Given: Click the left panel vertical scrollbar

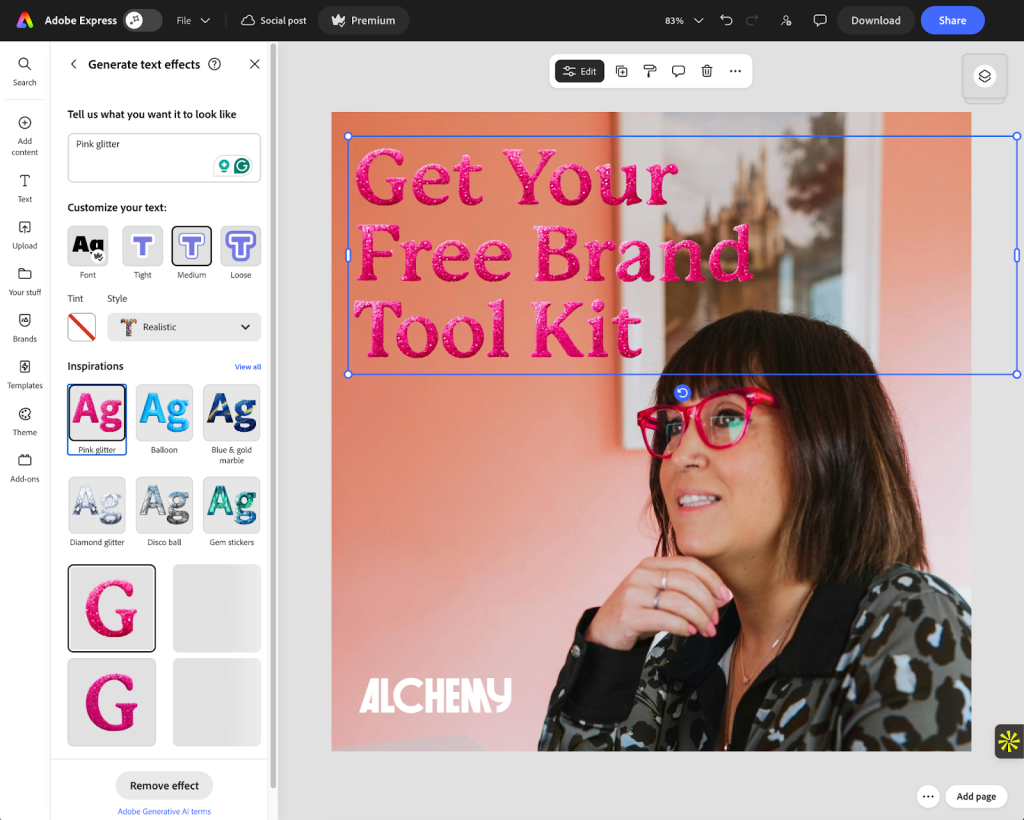Looking at the screenshot, I should (x=273, y=416).
